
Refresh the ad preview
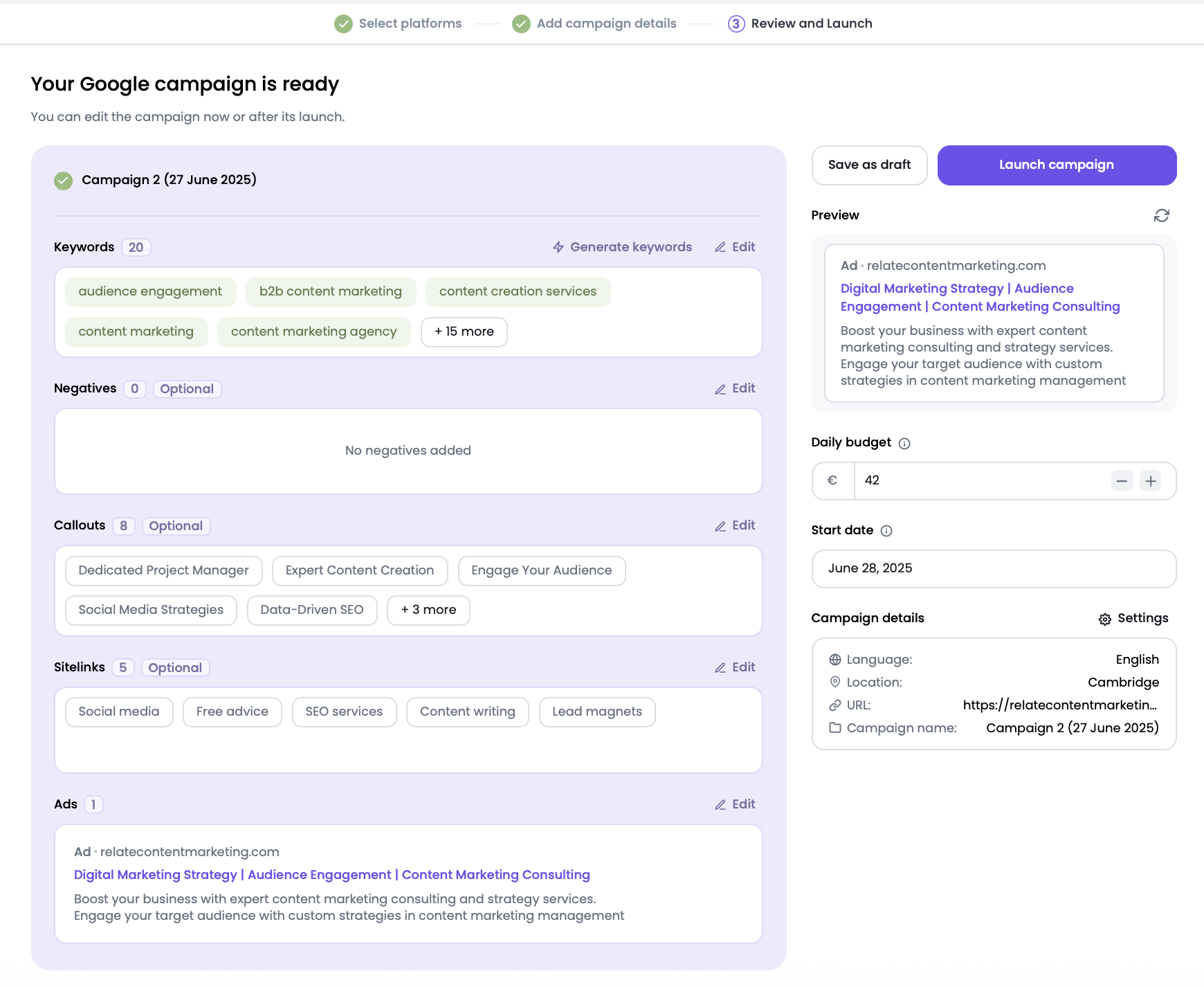[1162, 215]
